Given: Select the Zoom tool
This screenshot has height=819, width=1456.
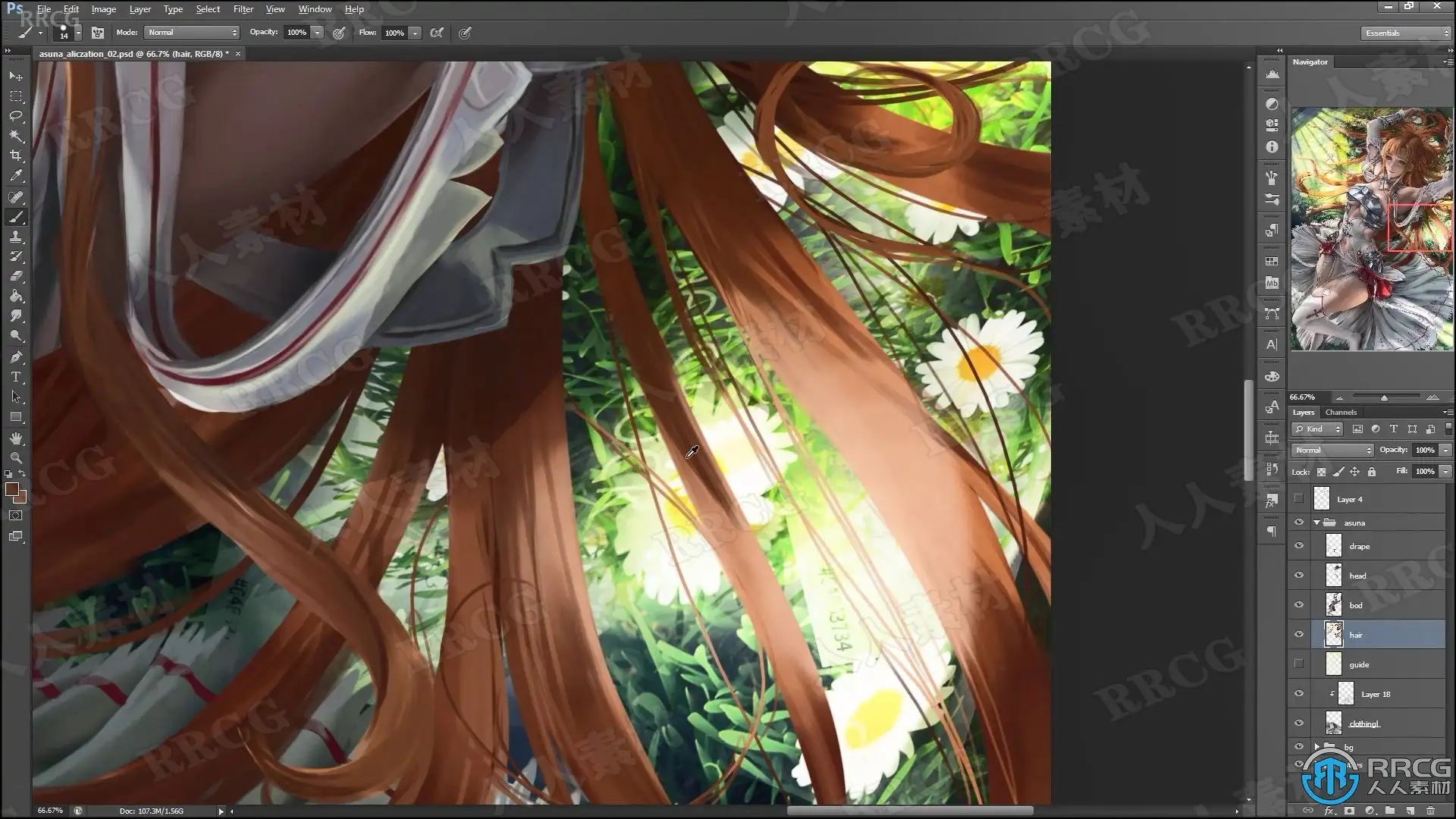Looking at the screenshot, I should pos(16,458).
